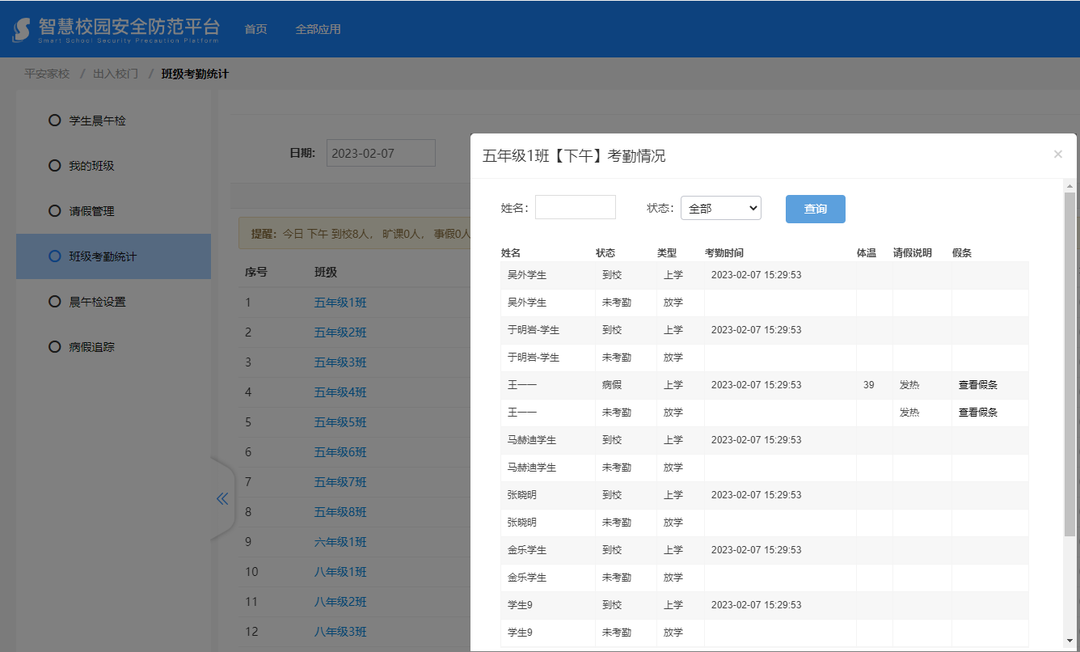Open 晨午检设置 sidebar menu

[x=97, y=302]
